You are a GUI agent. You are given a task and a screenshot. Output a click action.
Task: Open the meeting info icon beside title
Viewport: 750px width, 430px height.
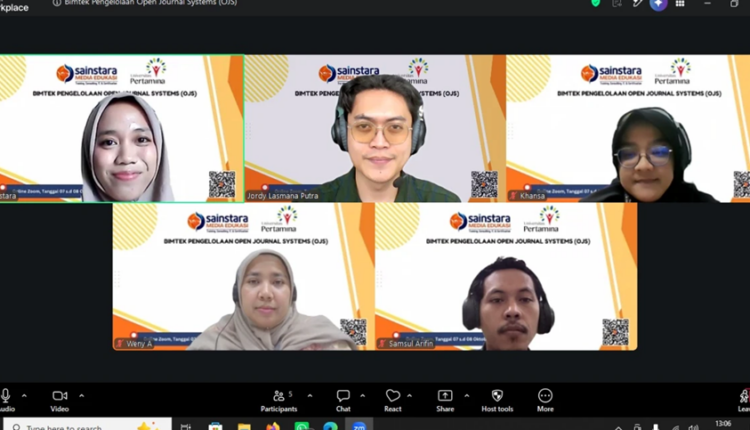(x=57, y=3)
